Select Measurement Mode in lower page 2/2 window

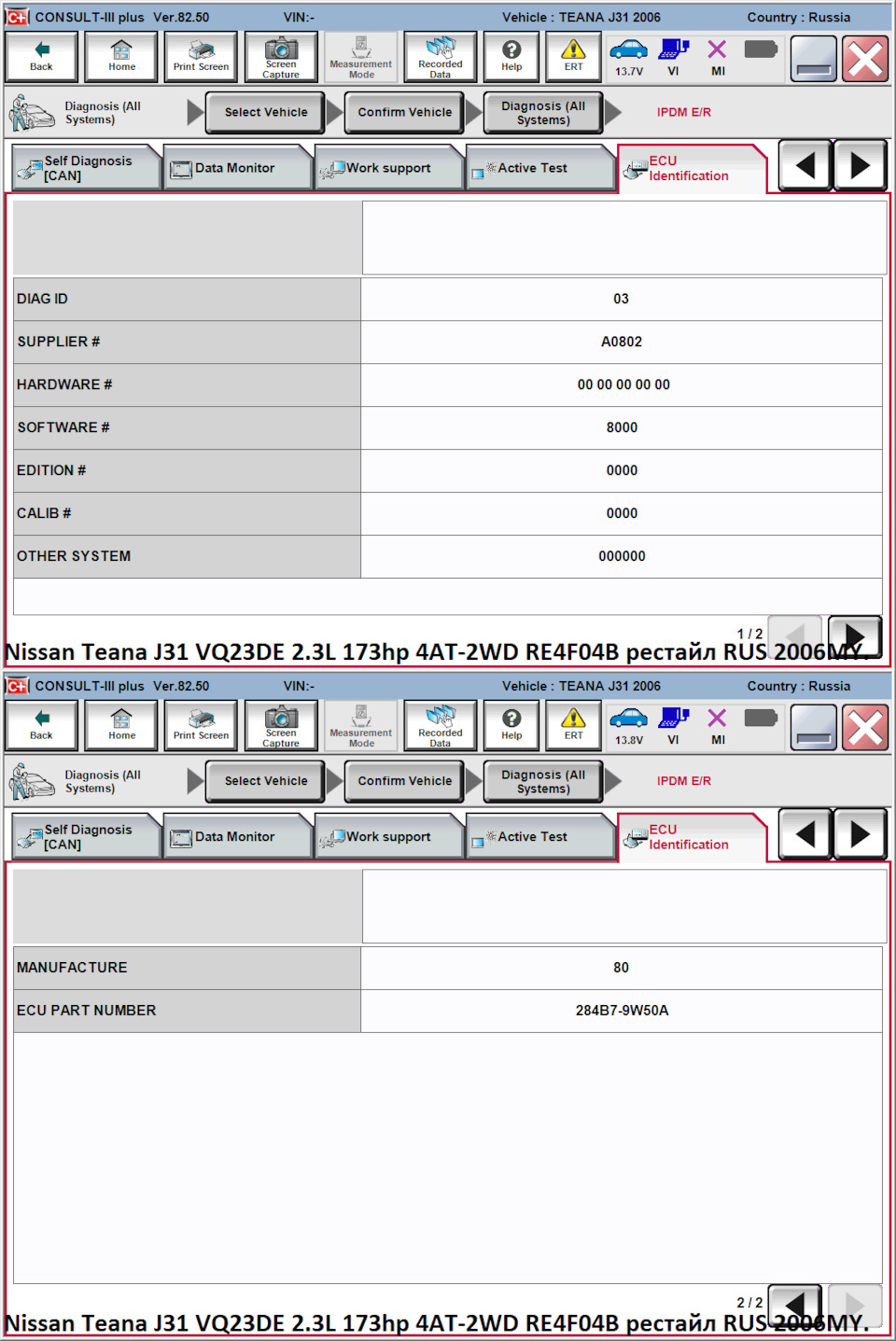pyautogui.click(x=361, y=725)
